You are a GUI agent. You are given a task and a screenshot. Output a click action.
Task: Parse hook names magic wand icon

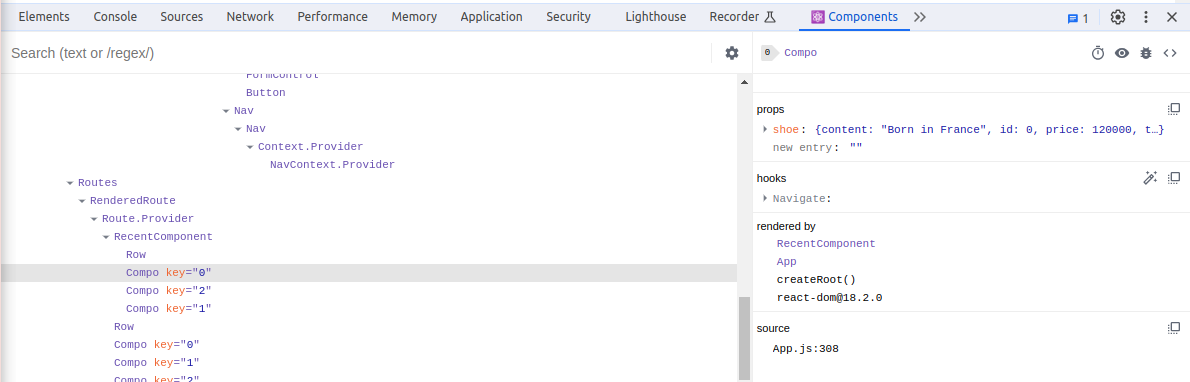(x=1150, y=178)
